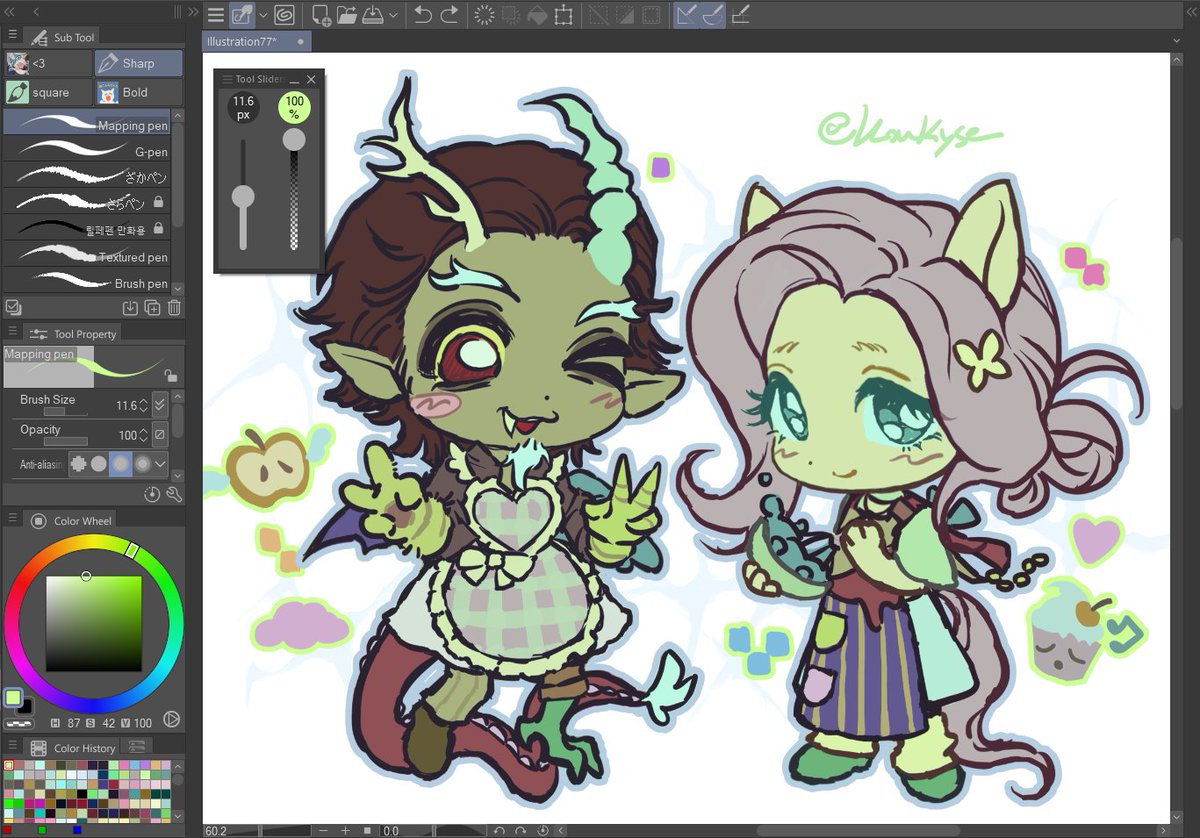Rotate canvas right in status bar
The height and width of the screenshot is (838, 1200).
(x=520, y=830)
